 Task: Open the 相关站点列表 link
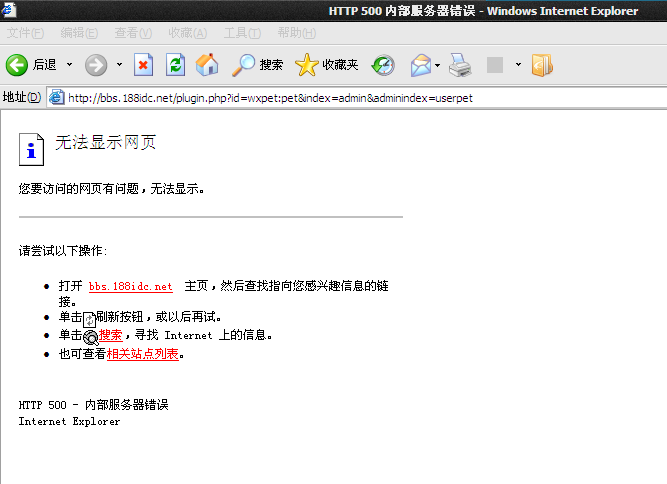pyautogui.click(x=143, y=354)
